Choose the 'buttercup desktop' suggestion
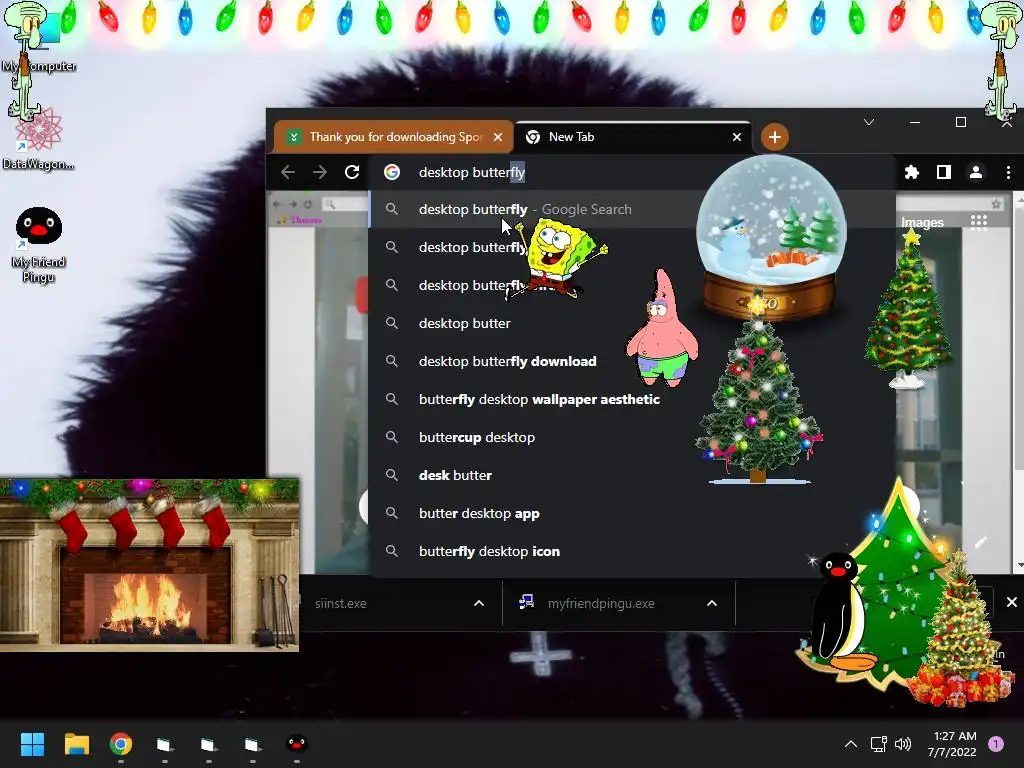This screenshot has width=1024, height=768. pyautogui.click(x=477, y=437)
